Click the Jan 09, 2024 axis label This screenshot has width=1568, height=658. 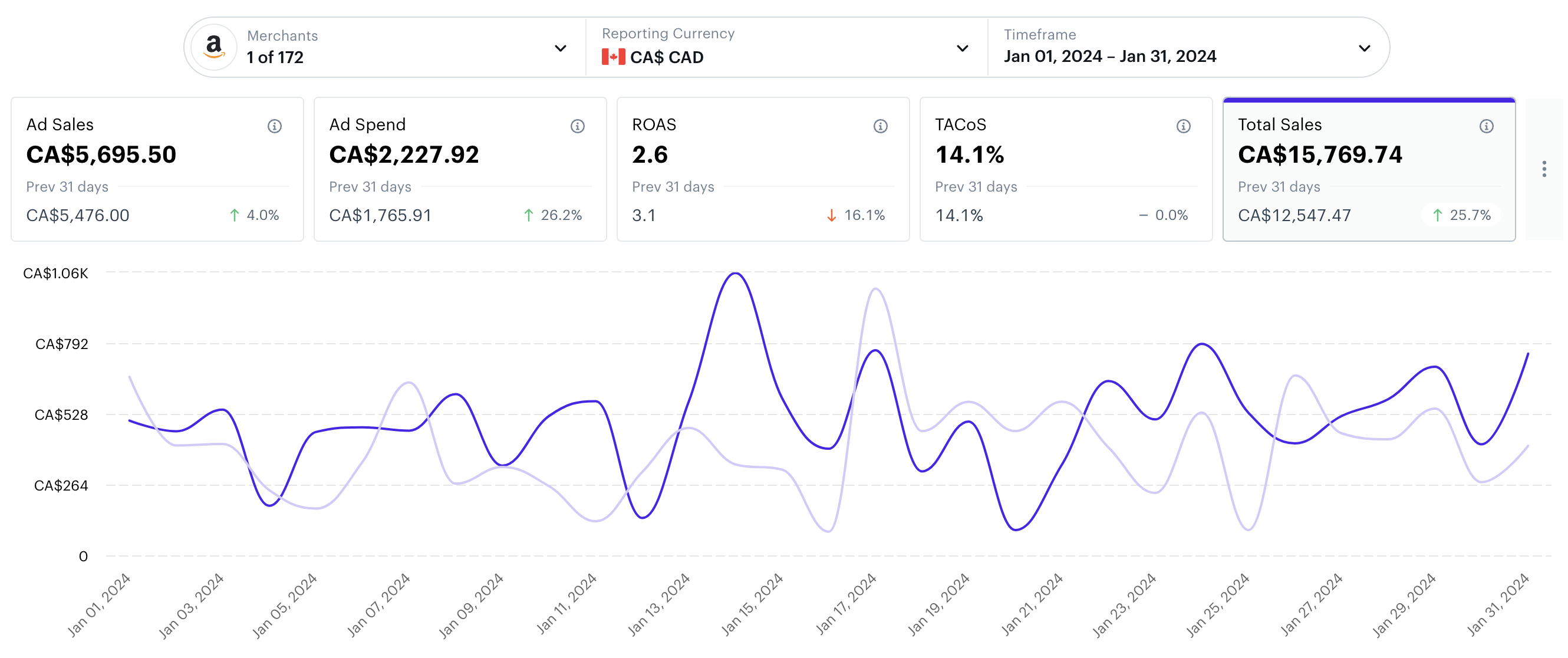pyautogui.click(x=471, y=604)
